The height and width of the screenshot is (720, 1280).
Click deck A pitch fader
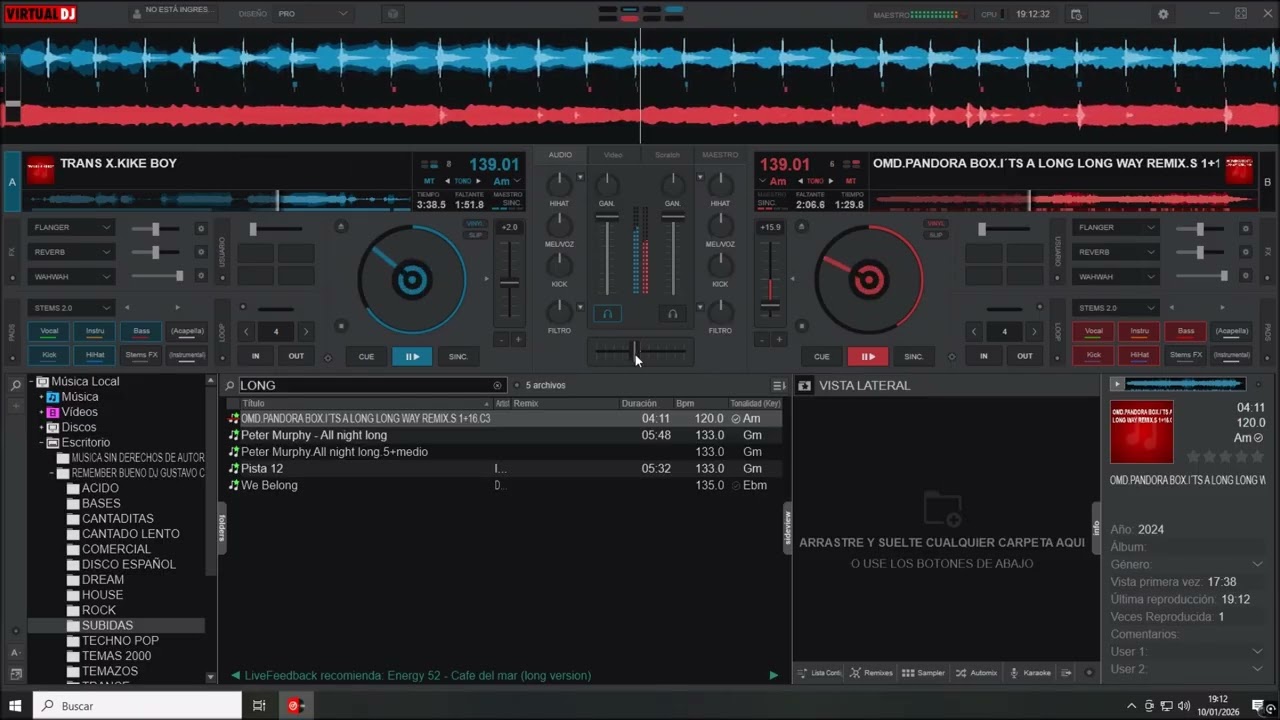click(509, 283)
